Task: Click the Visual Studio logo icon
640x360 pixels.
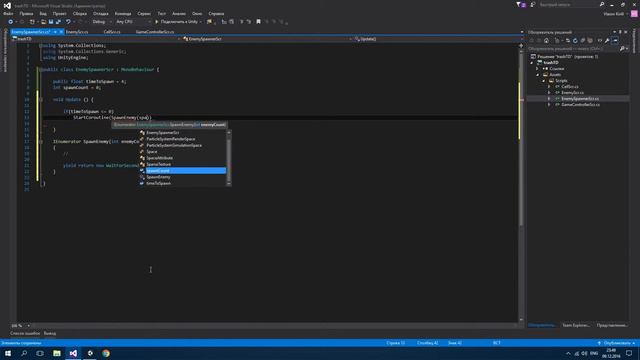Action: [7, 5]
